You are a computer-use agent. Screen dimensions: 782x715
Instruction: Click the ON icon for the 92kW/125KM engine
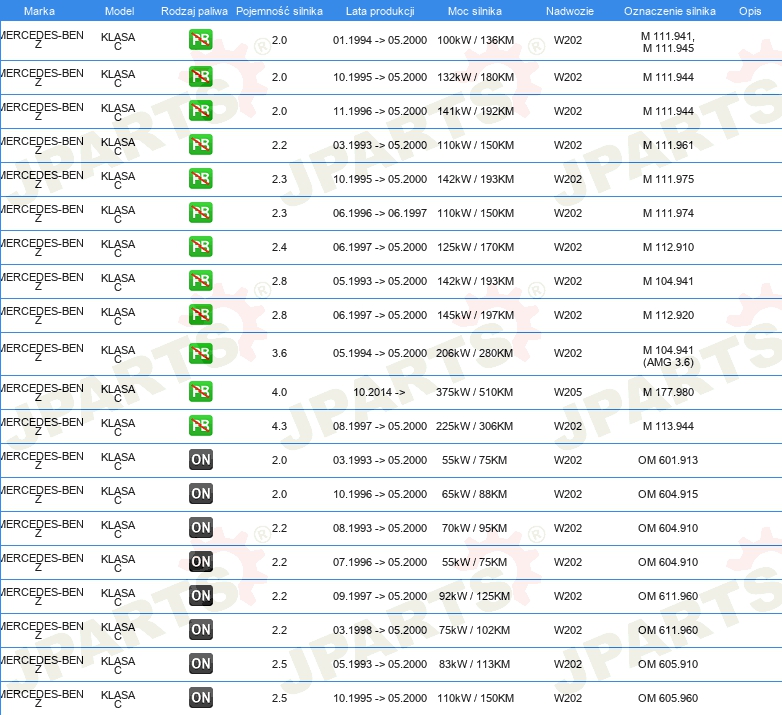200,596
